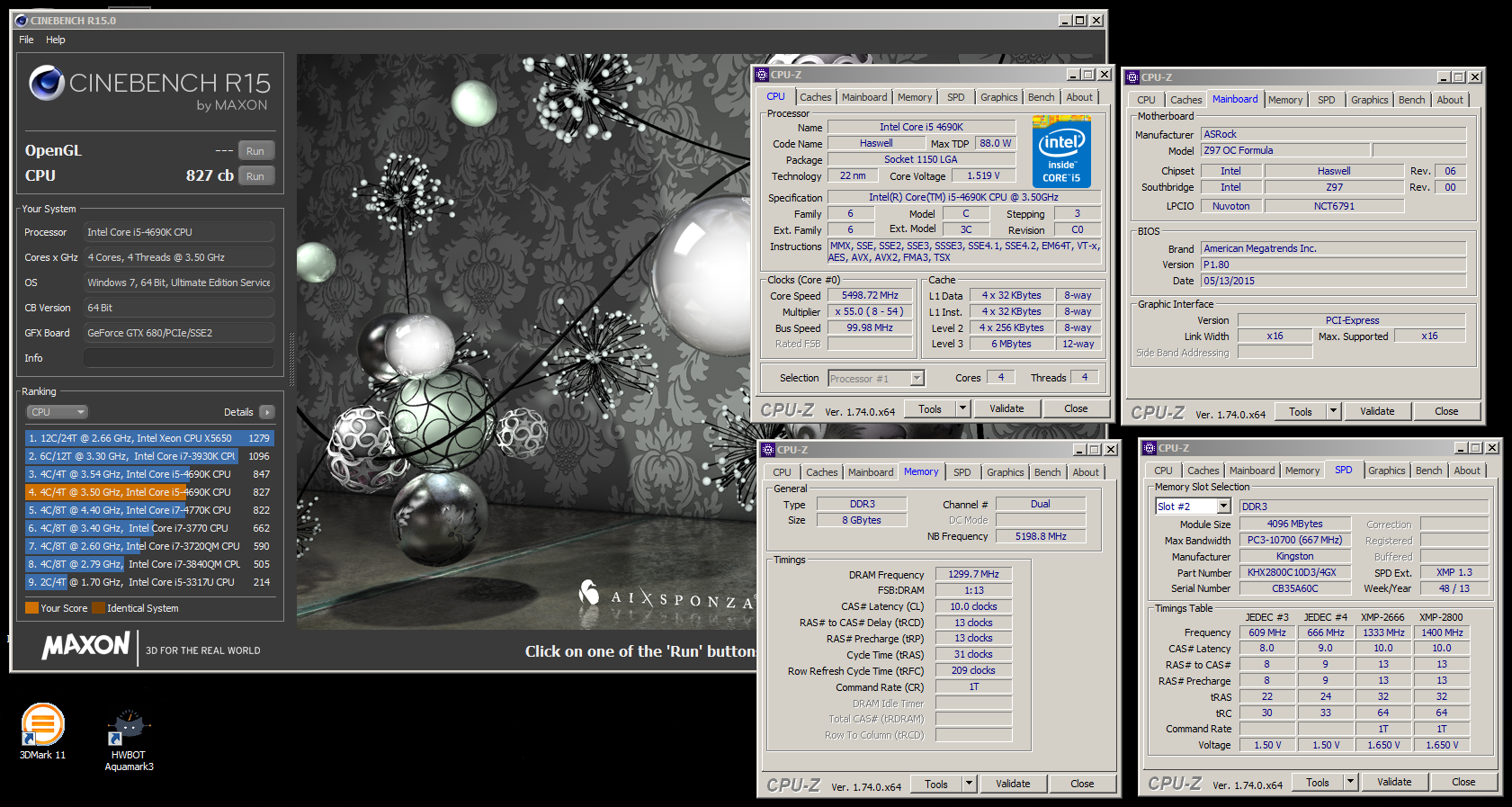Open Tools dropdown arrow in CPU-Z SPD window
Screen dimensions: 1512x807
1350,782
